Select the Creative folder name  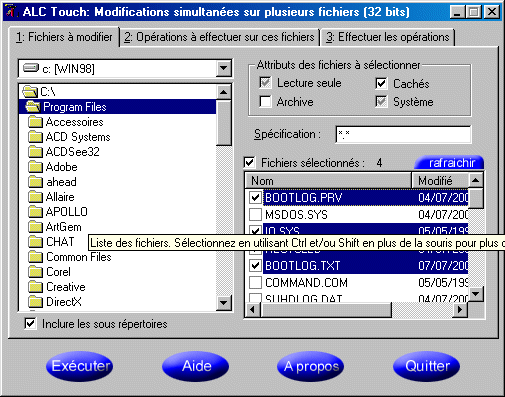(66, 287)
